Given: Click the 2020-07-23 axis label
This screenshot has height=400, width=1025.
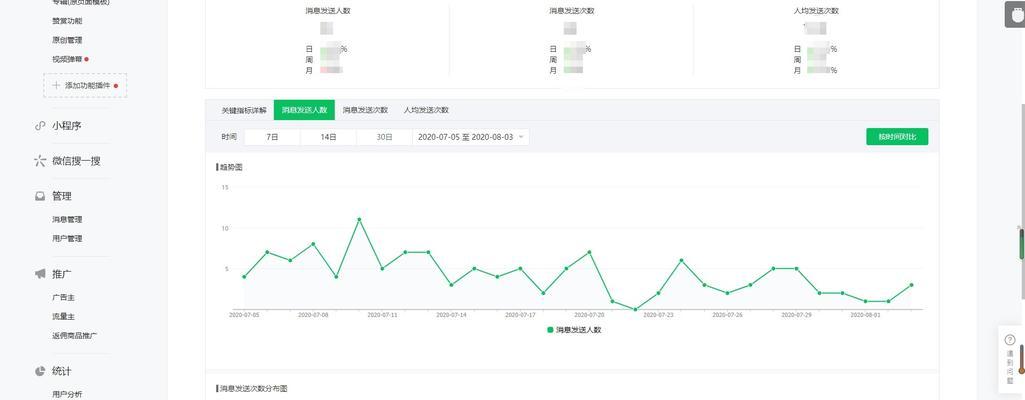Looking at the screenshot, I should (658, 315).
